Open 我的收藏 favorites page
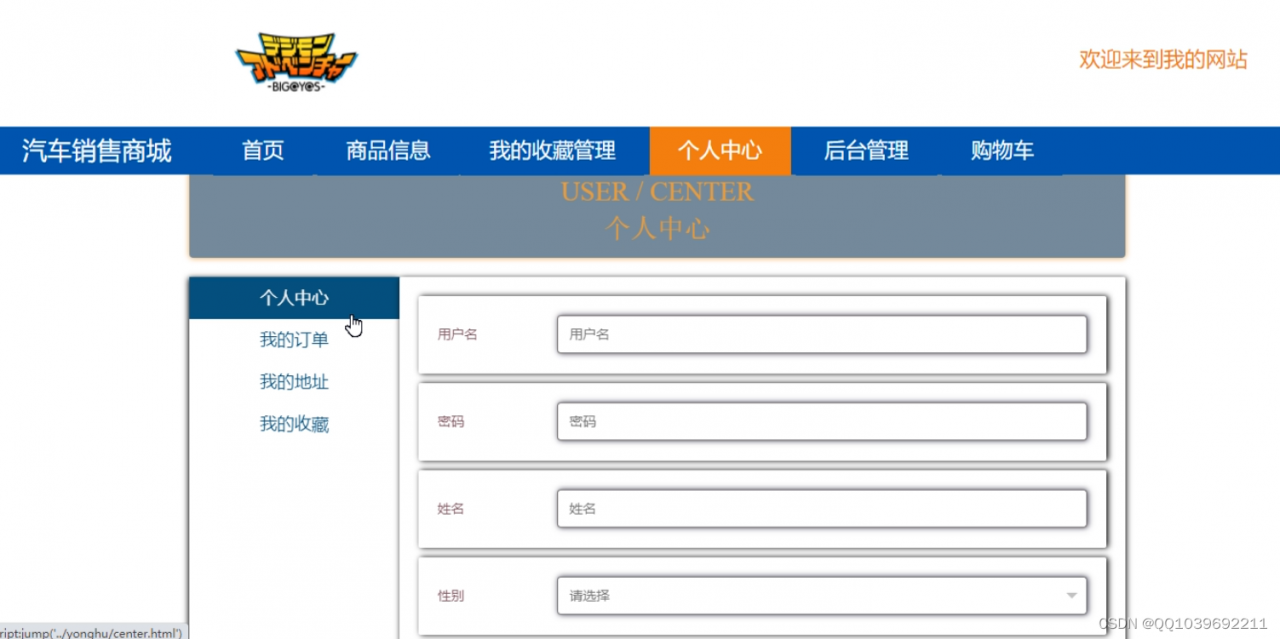1280x639 pixels. [294, 423]
